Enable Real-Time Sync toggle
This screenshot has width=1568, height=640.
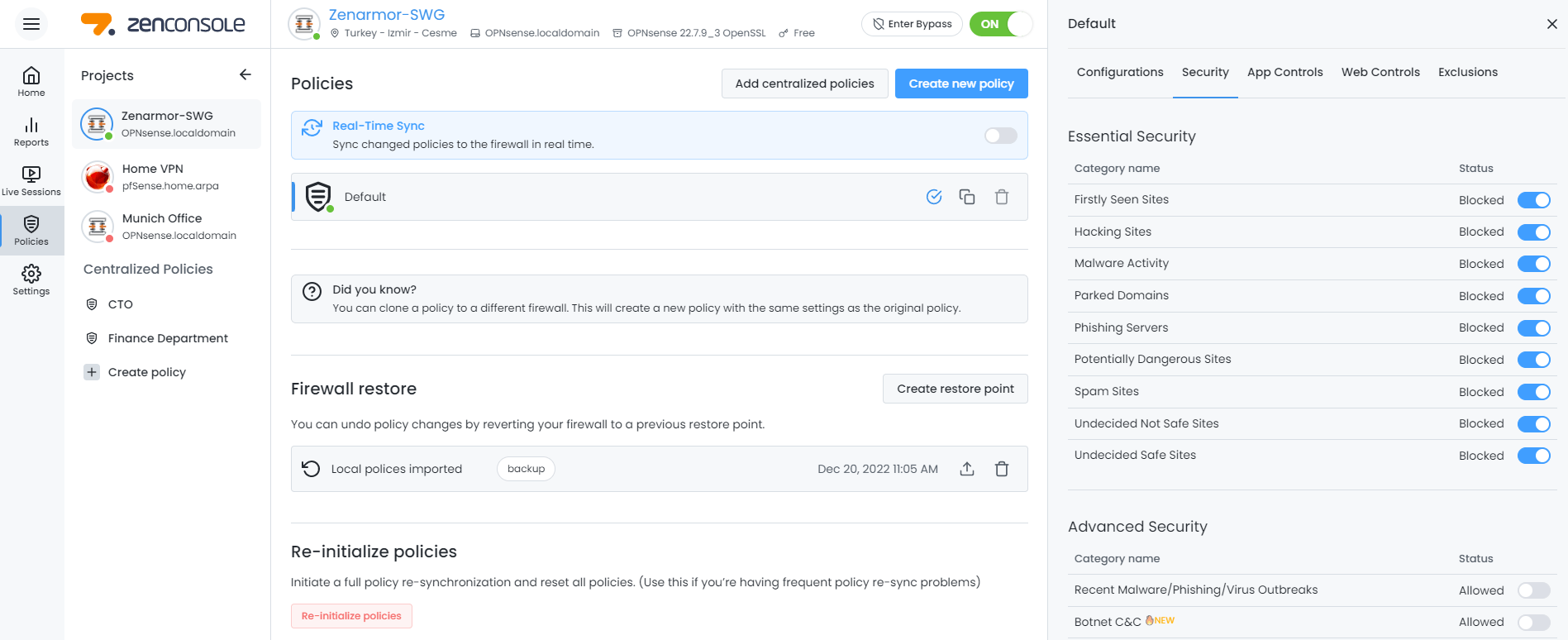click(x=1000, y=136)
